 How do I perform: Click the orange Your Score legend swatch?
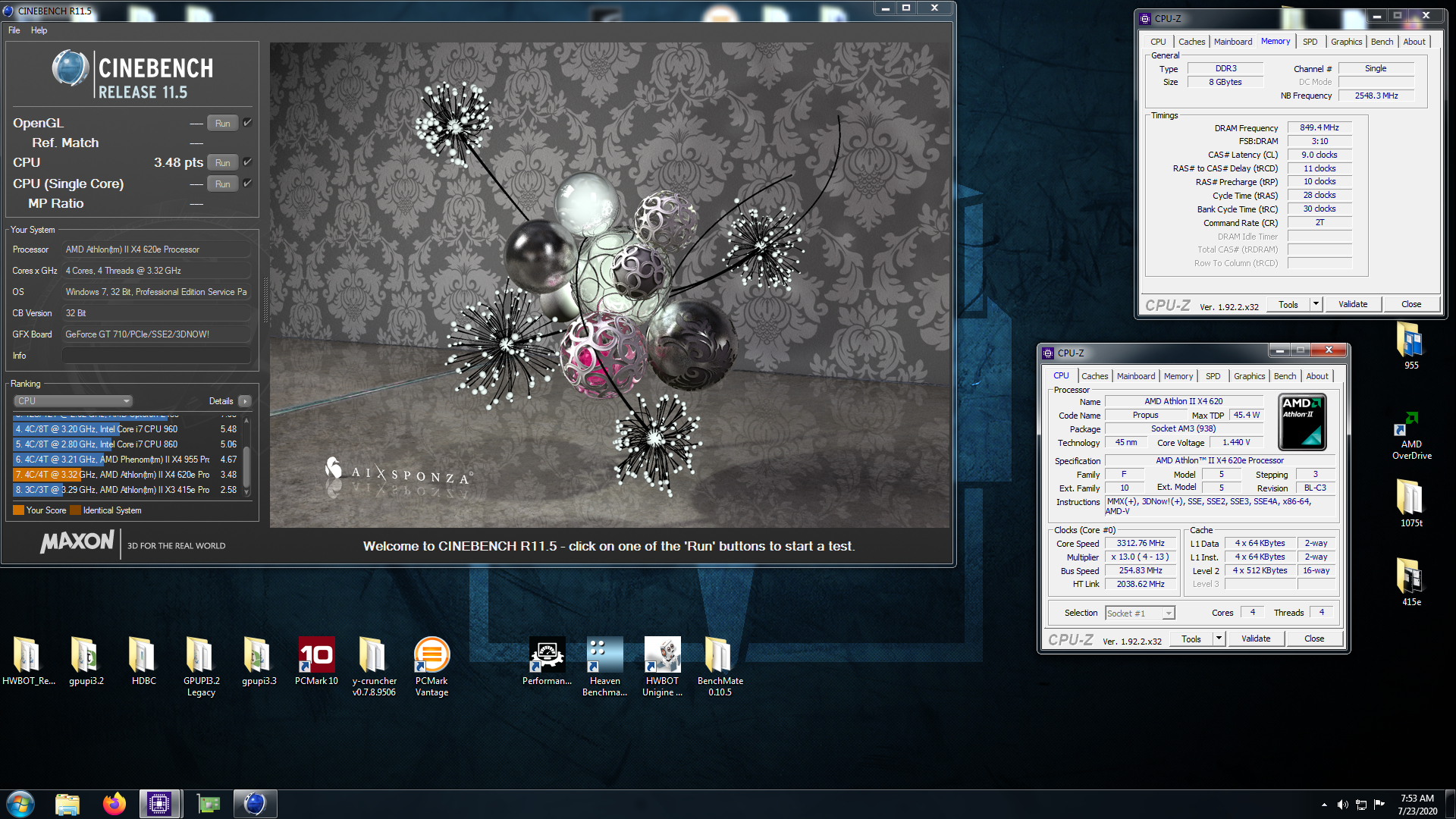click(19, 510)
